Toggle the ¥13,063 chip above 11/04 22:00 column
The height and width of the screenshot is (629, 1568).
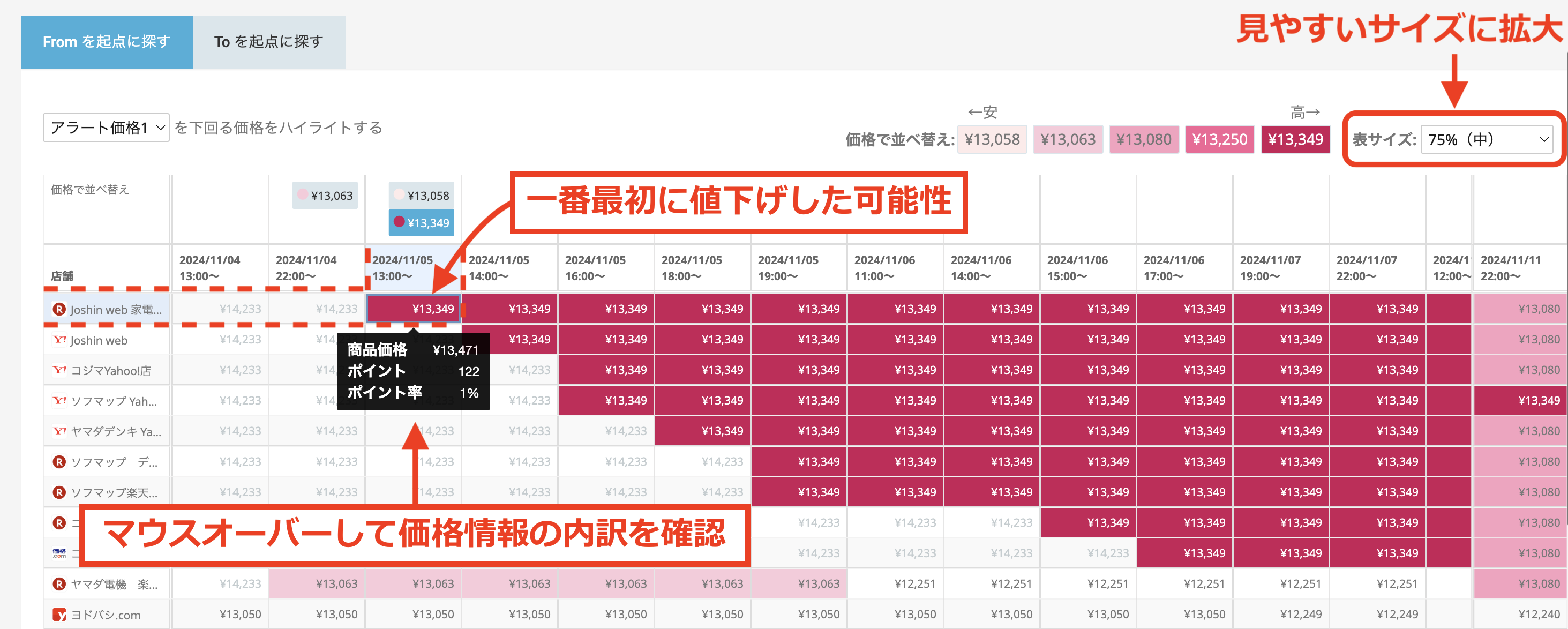pos(325,196)
